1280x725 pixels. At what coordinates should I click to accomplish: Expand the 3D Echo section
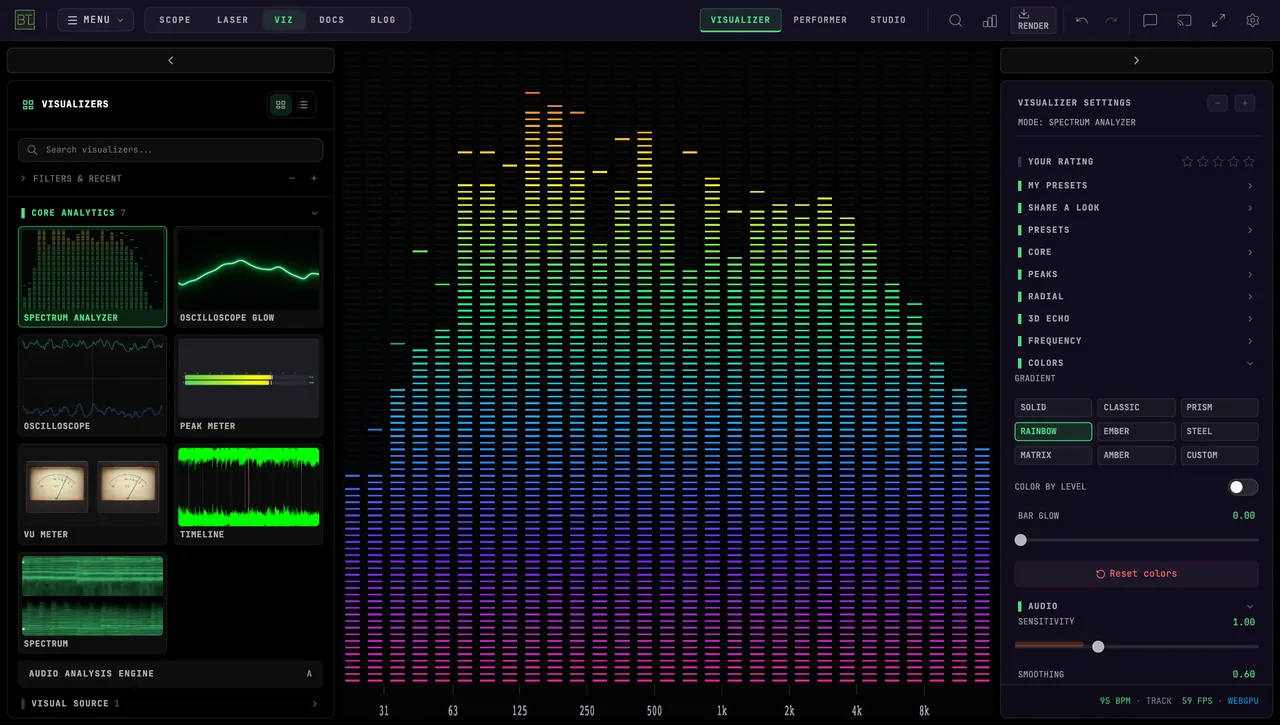tap(1136, 319)
